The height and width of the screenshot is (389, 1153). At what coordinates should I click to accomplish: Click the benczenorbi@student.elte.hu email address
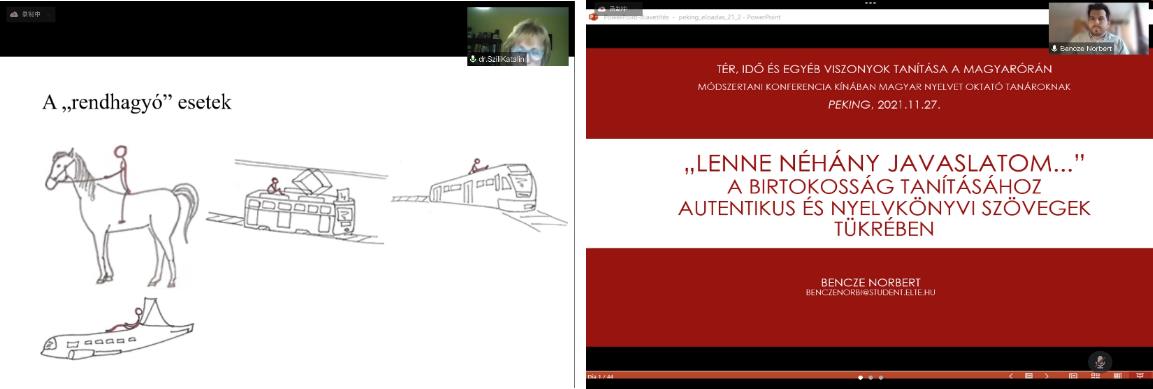tap(870, 293)
